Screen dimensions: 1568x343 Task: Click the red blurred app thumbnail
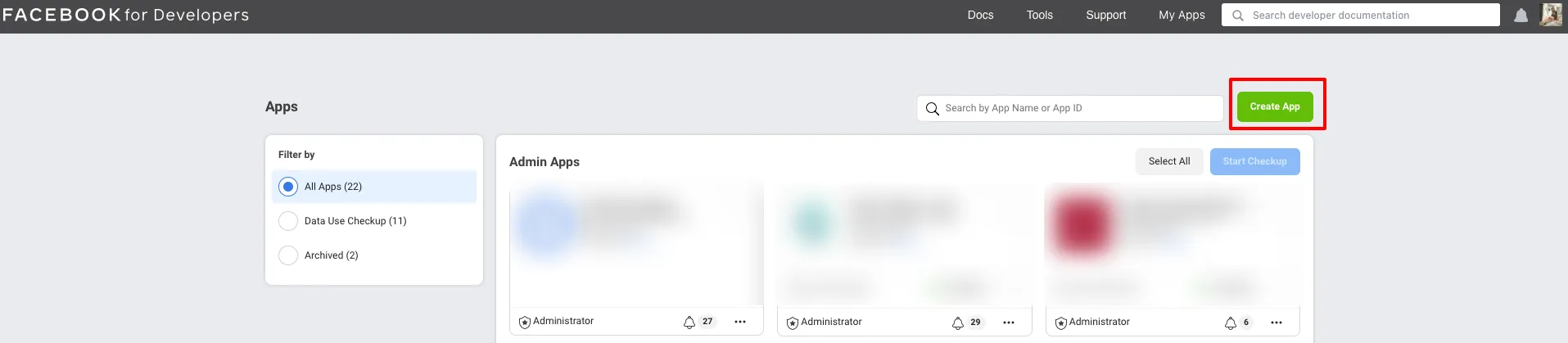[x=1083, y=224]
